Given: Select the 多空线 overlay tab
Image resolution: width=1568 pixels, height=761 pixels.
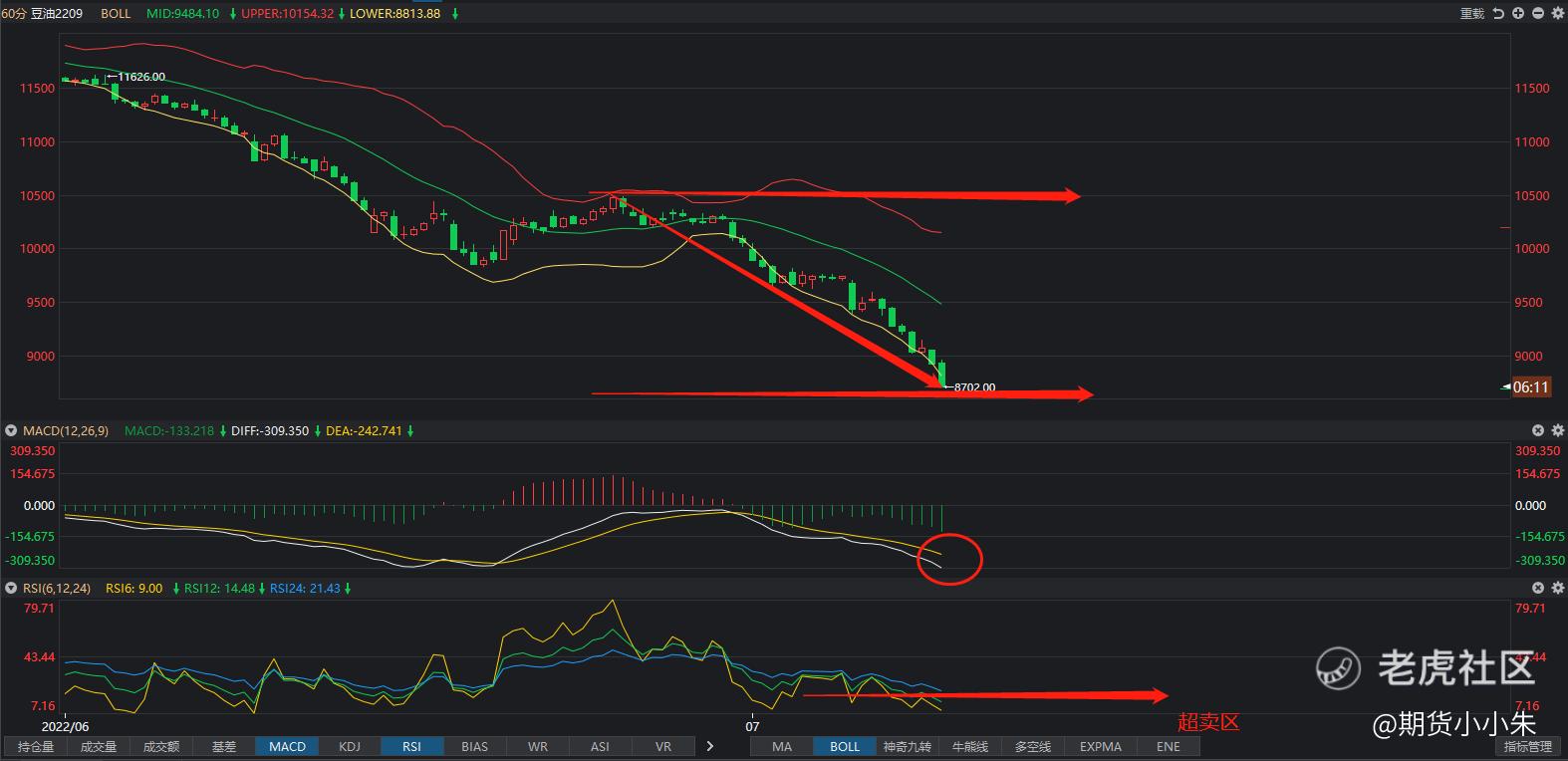Looking at the screenshot, I should click(1033, 746).
